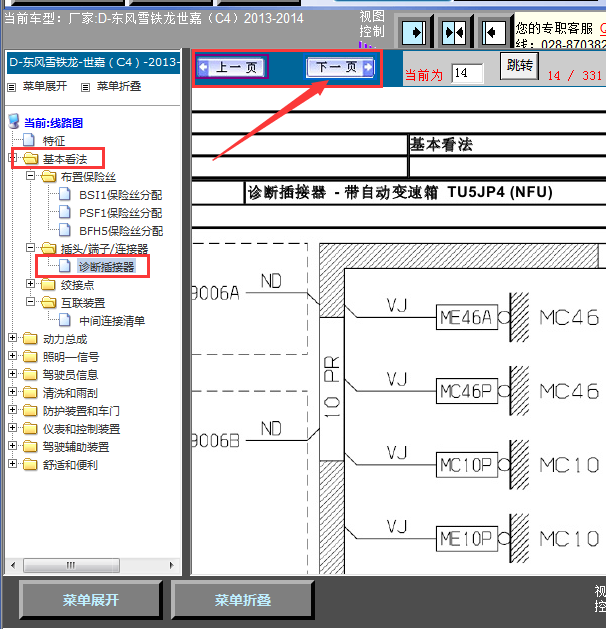Click the 防护装置和车门 folder icon
The height and width of the screenshot is (629, 606).
pyautogui.click(x=30, y=410)
